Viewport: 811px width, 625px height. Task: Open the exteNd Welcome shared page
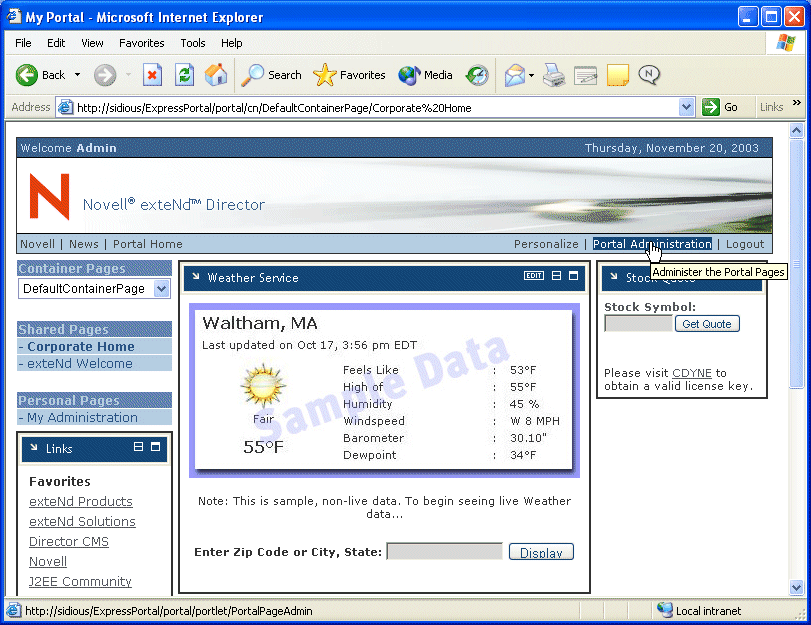pyautogui.click(x=80, y=363)
